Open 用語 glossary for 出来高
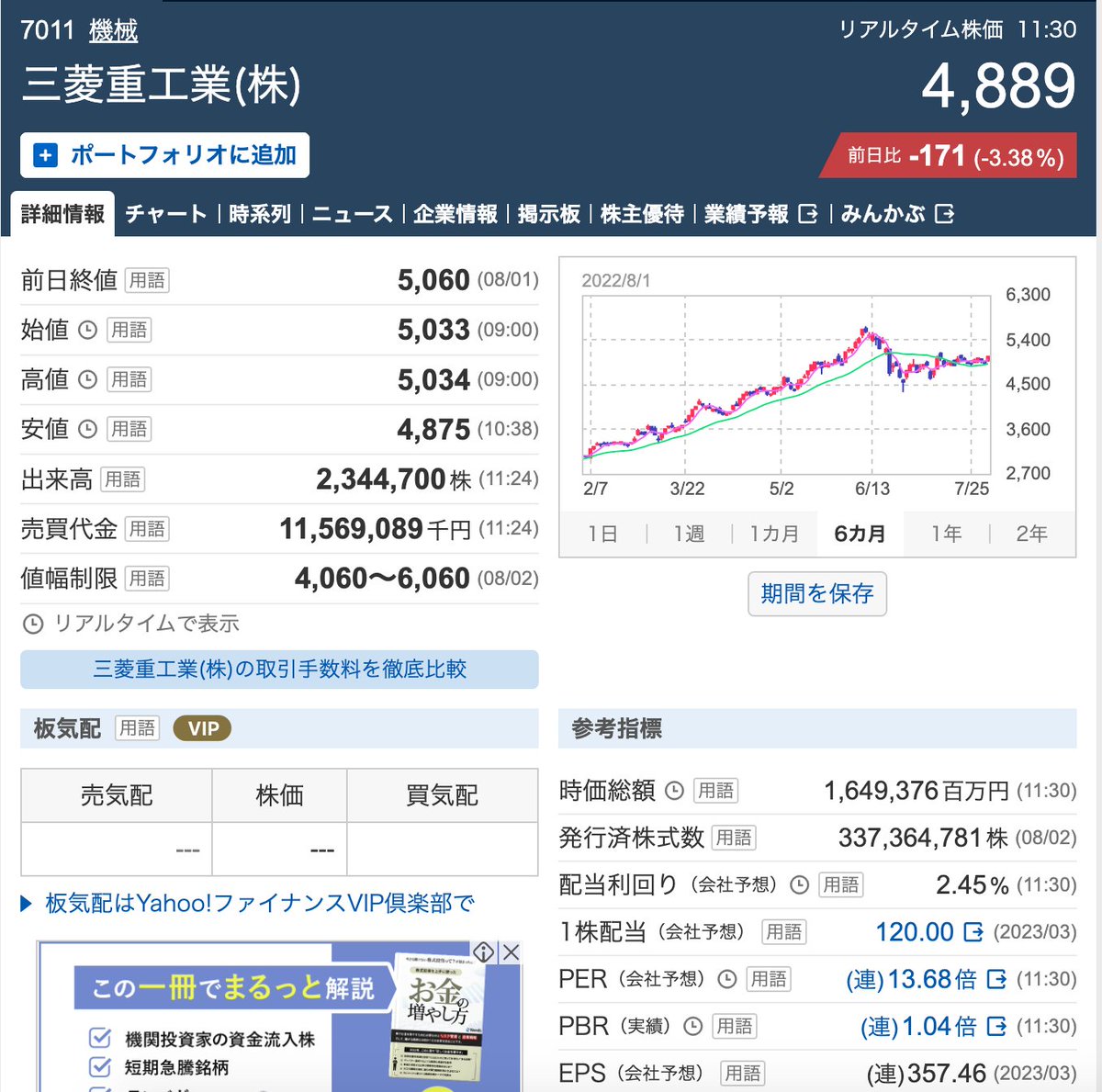The height and width of the screenshot is (1092, 1102). pos(122,479)
